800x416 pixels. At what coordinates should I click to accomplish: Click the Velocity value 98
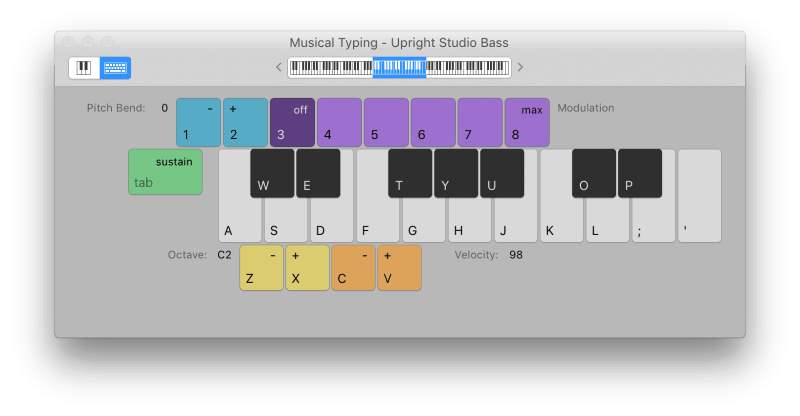[x=516, y=255]
